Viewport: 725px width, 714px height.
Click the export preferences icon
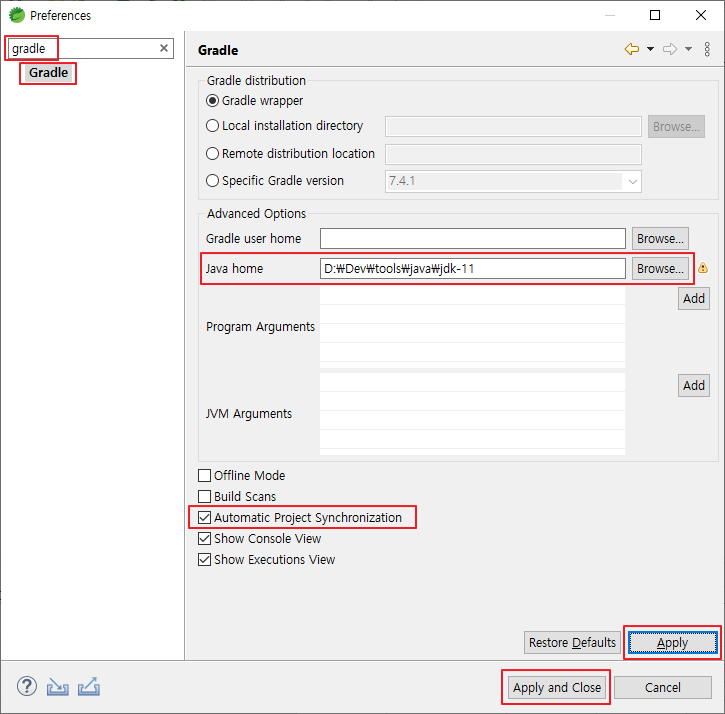[89, 687]
